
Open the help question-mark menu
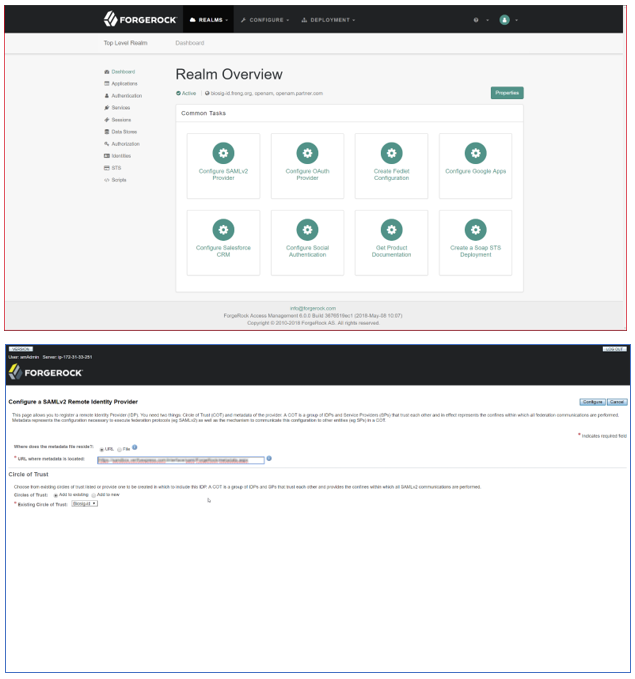[x=481, y=20]
